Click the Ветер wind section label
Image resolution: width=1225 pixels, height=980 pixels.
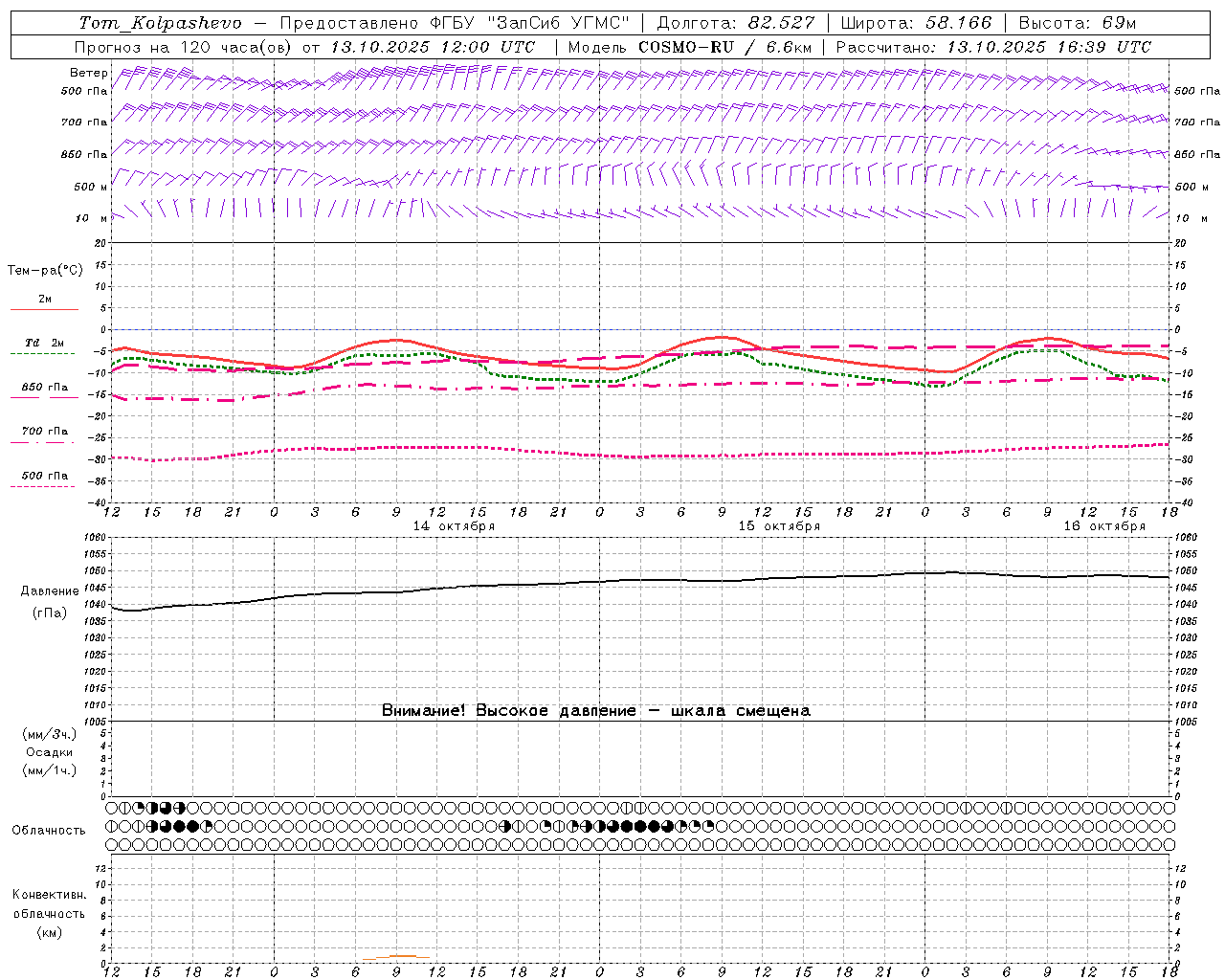click(89, 73)
